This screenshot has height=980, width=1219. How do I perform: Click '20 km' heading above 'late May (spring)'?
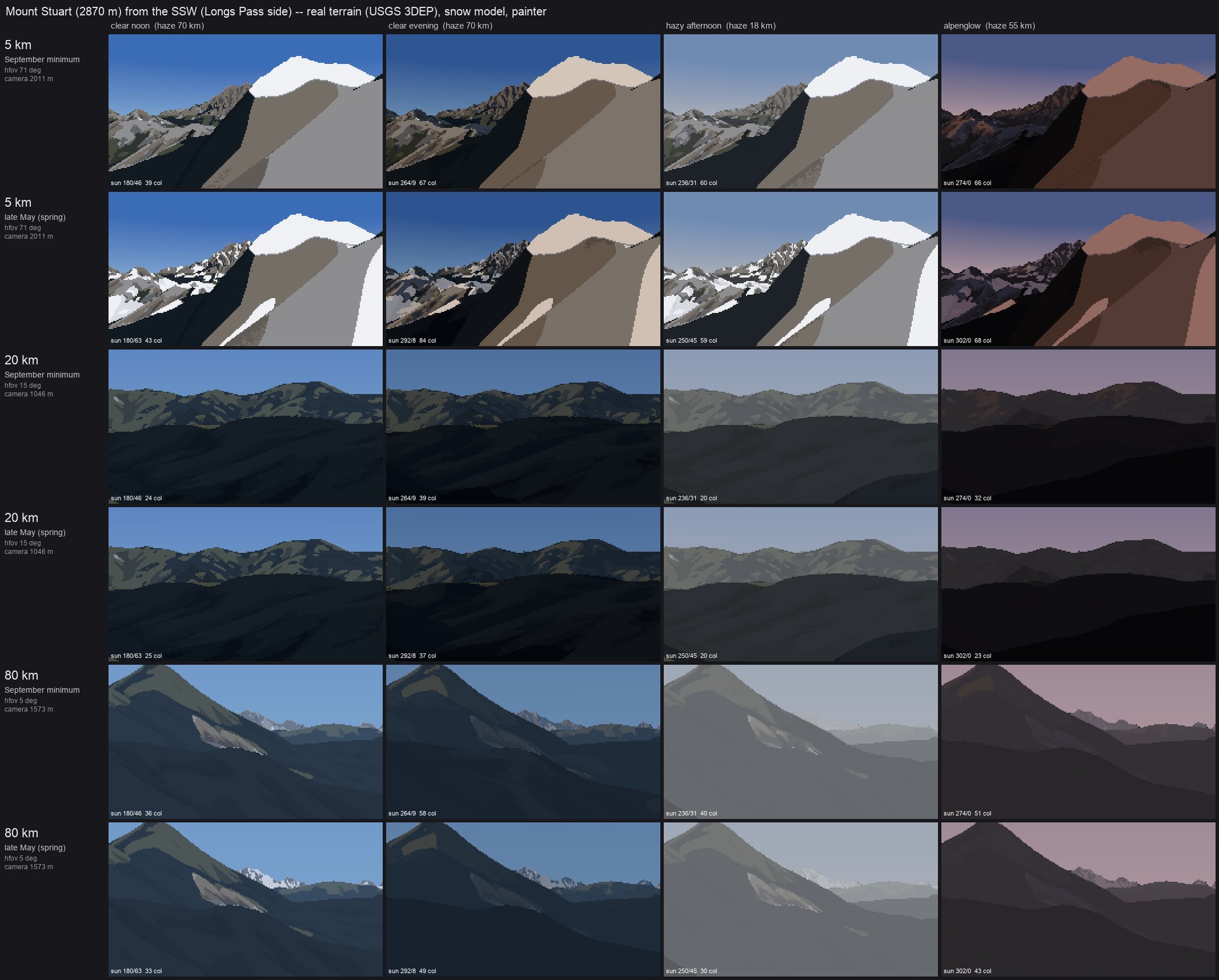pyautogui.click(x=21, y=517)
